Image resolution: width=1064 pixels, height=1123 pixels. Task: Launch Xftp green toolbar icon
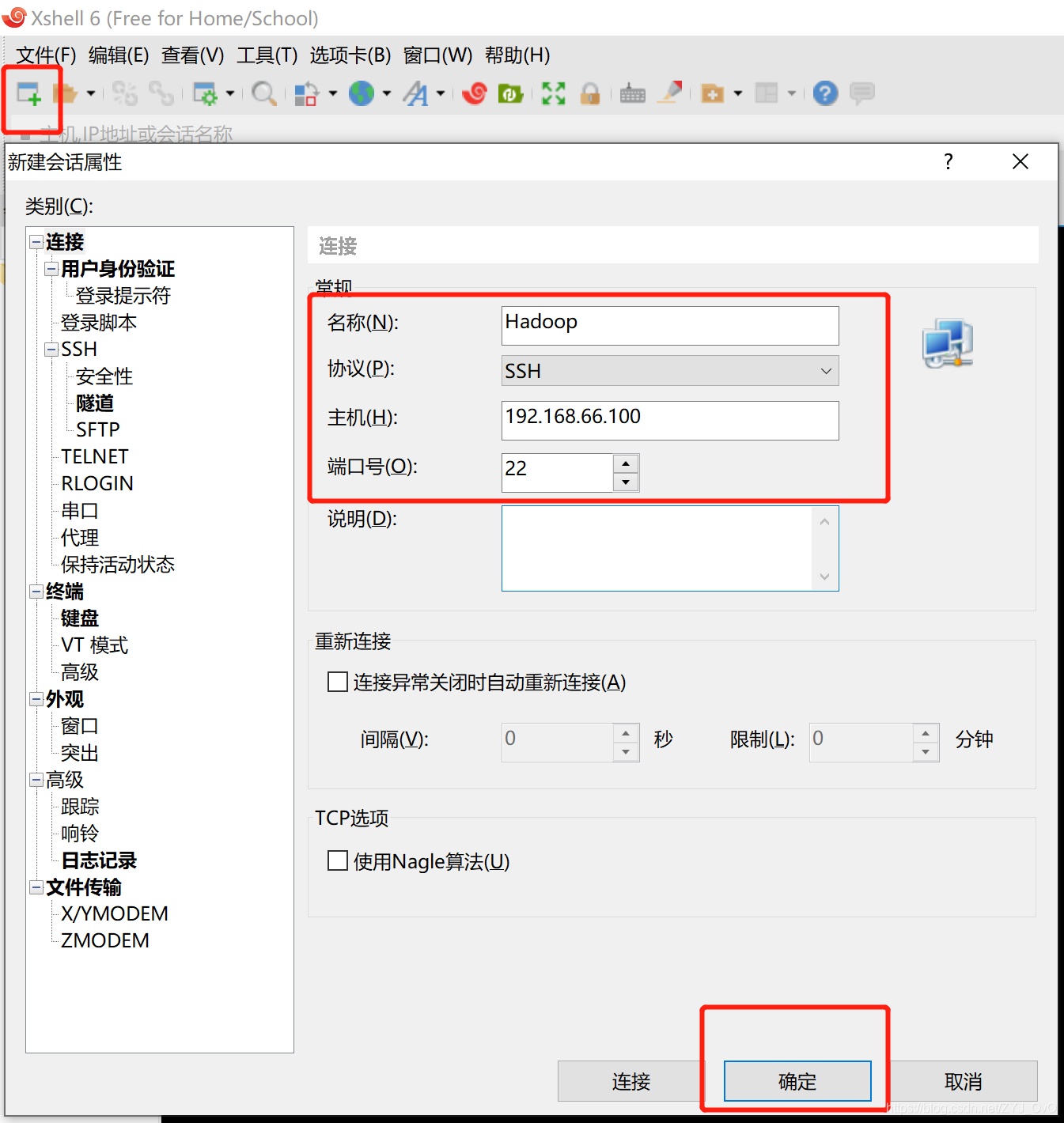[510, 93]
